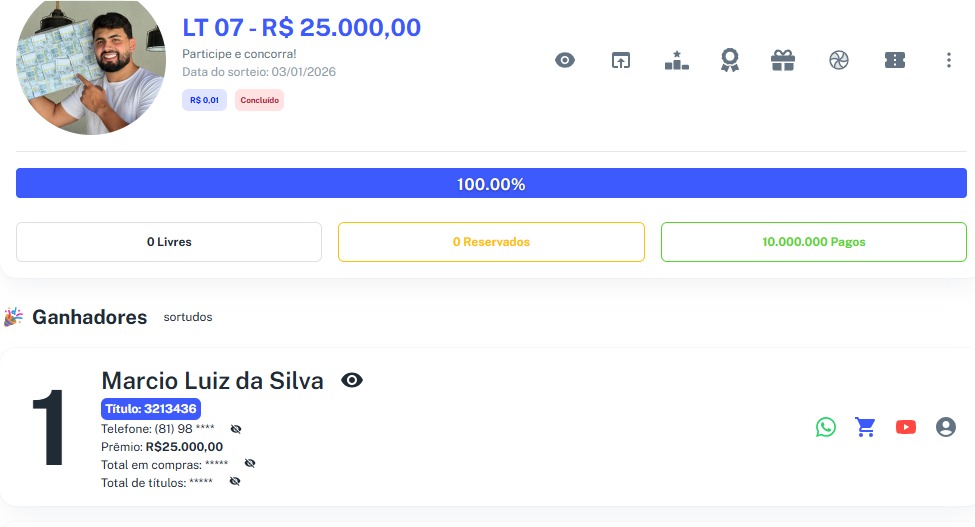Viewport: 975px width, 527px height.
Task: Click the award ribbon medal icon
Action: (x=730, y=60)
